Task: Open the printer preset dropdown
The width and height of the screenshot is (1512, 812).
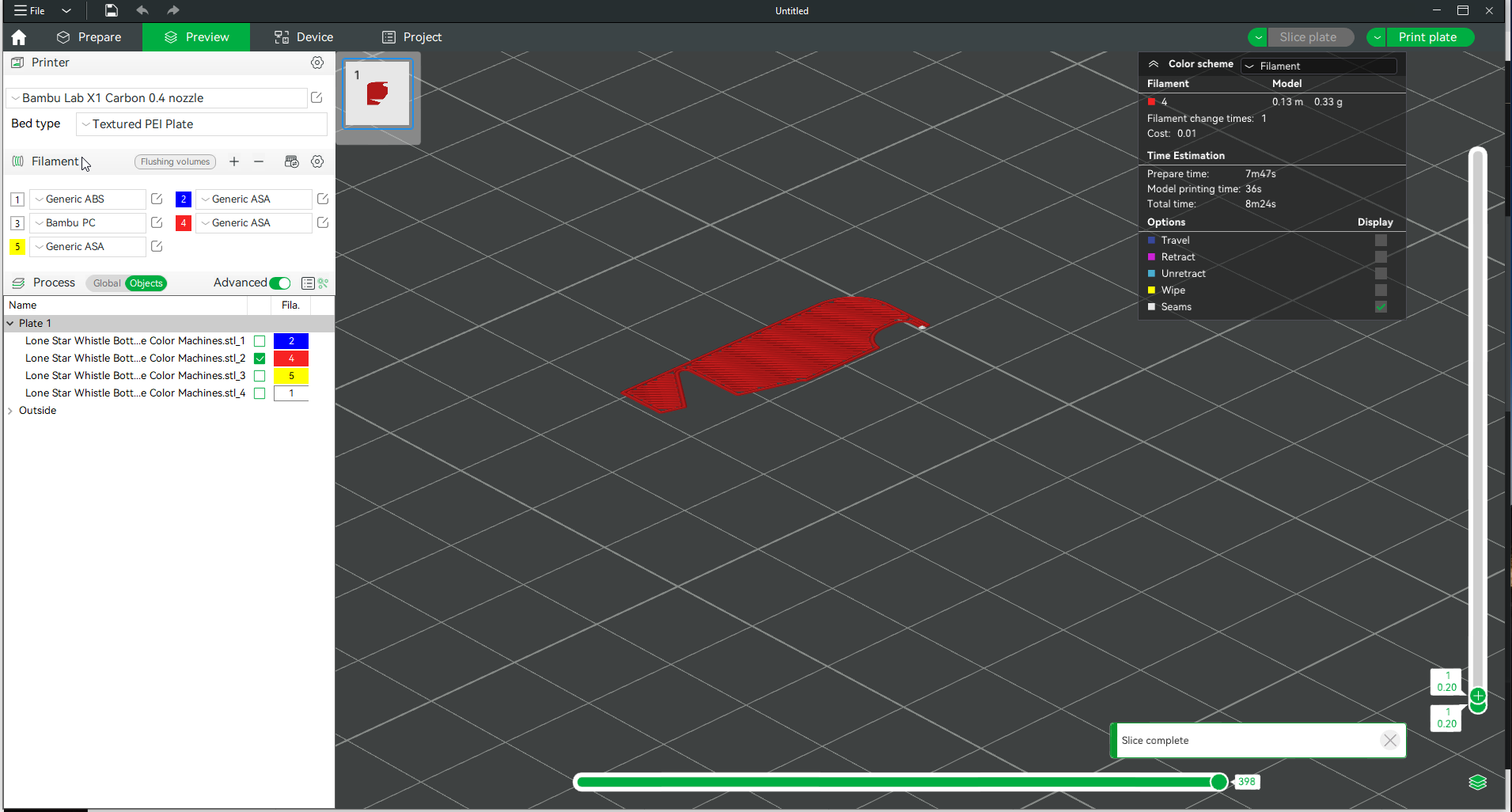Action: [157, 98]
